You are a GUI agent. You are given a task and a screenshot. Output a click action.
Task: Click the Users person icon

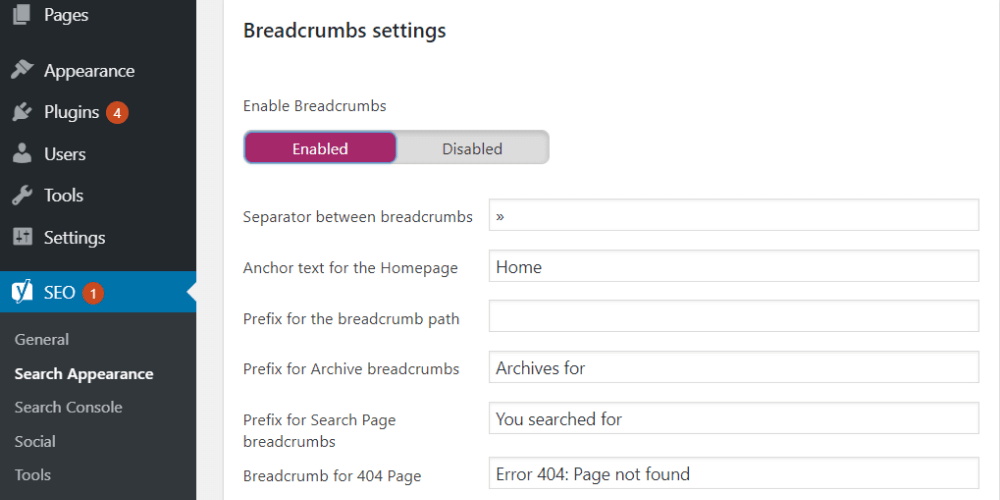(22, 154)
